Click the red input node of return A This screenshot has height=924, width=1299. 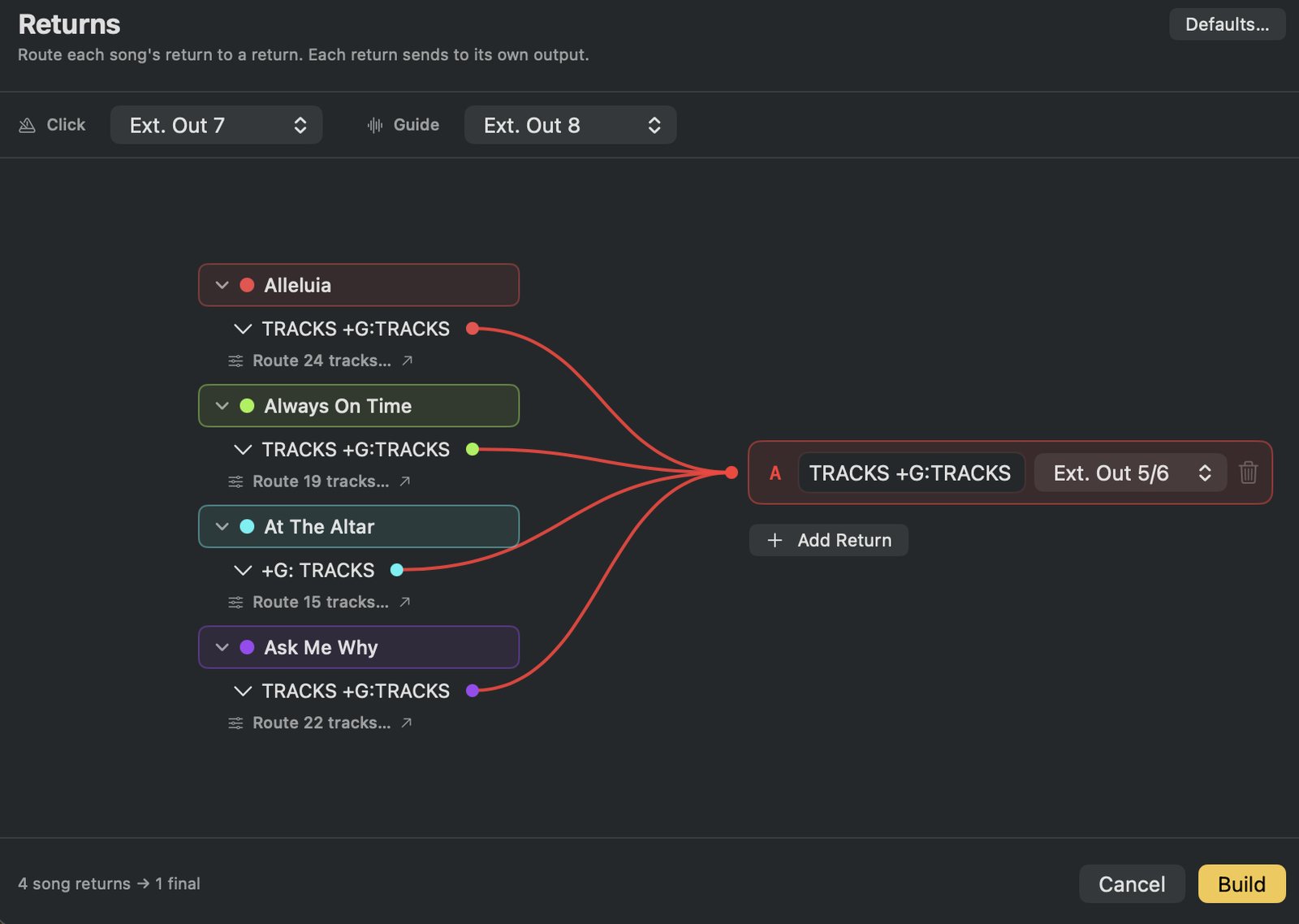coord(731,473)
